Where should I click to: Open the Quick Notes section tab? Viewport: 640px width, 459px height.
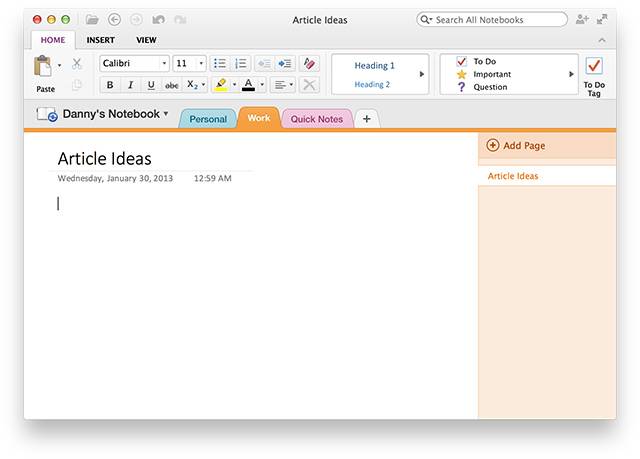(x=316, y=119)
